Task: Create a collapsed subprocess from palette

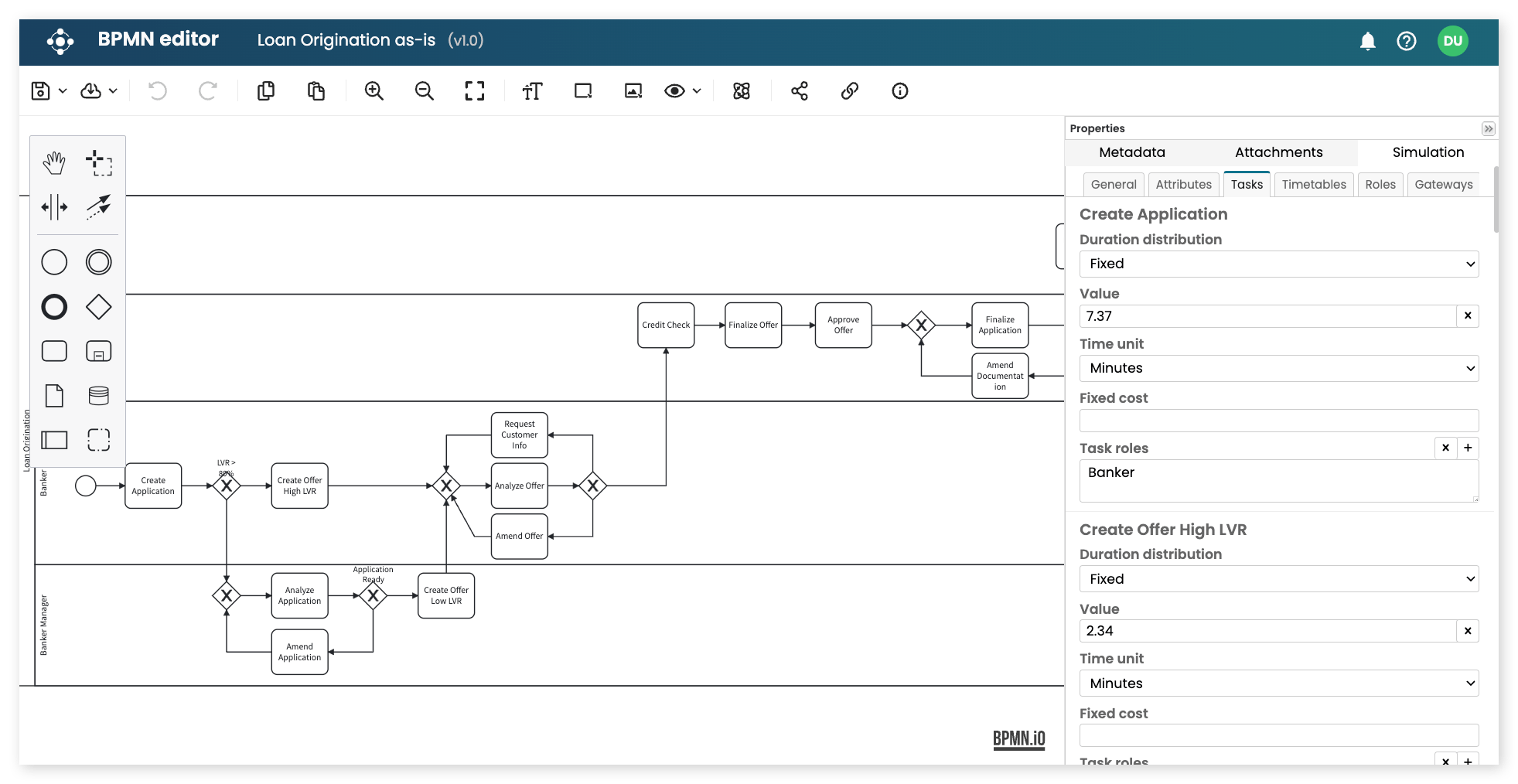Action: pyautogui.click(x=99, y=351)
